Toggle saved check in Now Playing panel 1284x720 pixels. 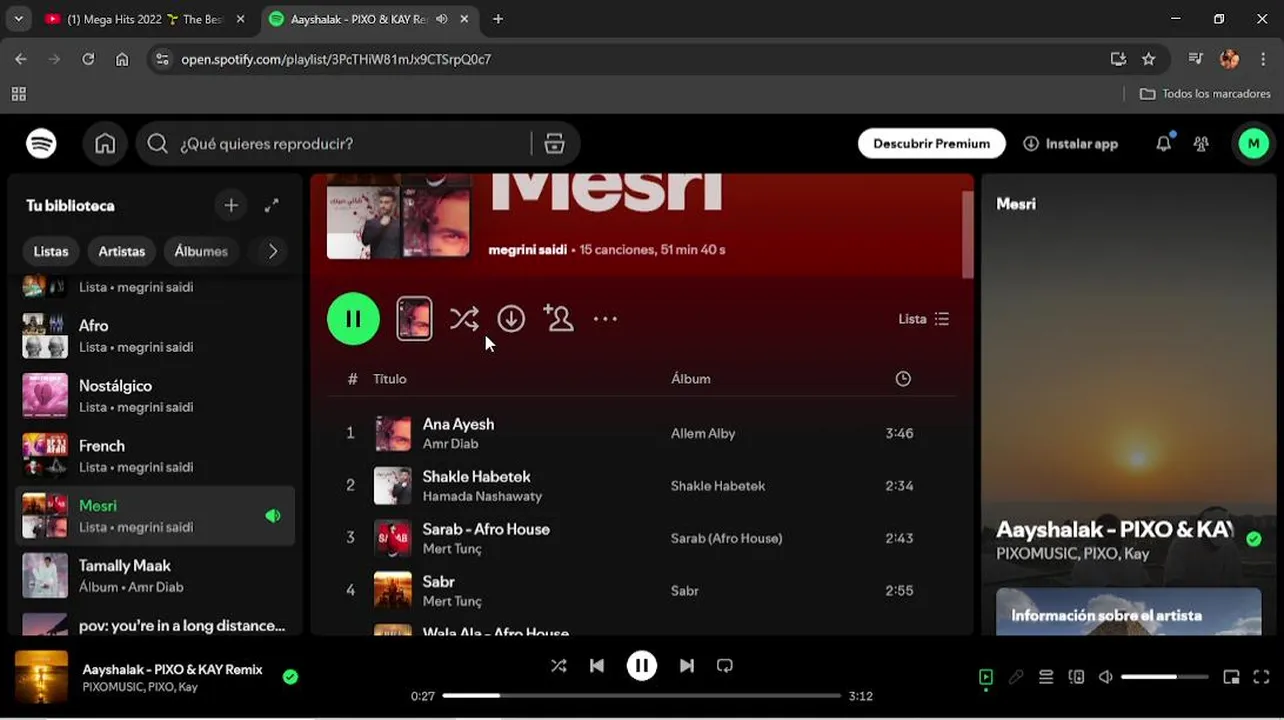pos(1254,539)
